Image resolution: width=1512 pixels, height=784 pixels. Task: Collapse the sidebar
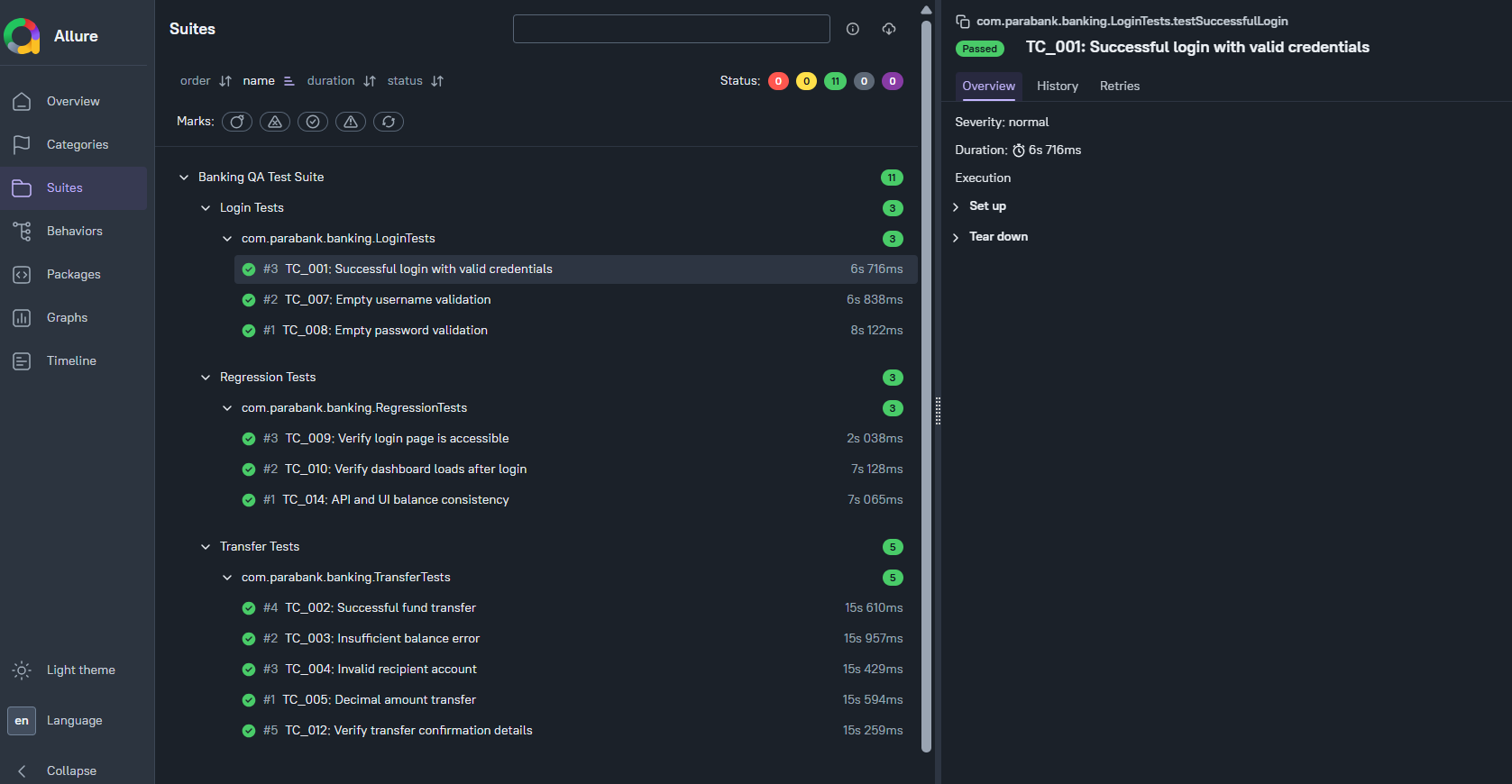click(x=73, y=770)
